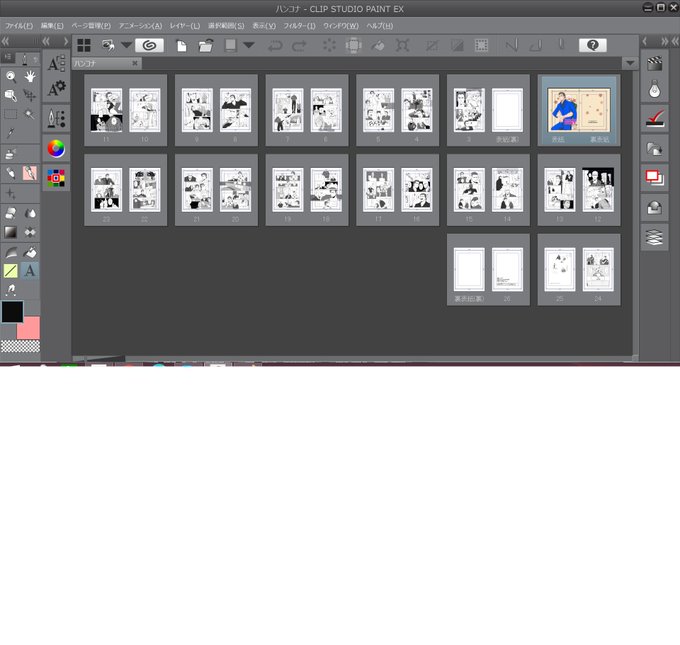Screen dimensions: 680x645
Task: Open the Layer stack panel icon
Action: 654,237
